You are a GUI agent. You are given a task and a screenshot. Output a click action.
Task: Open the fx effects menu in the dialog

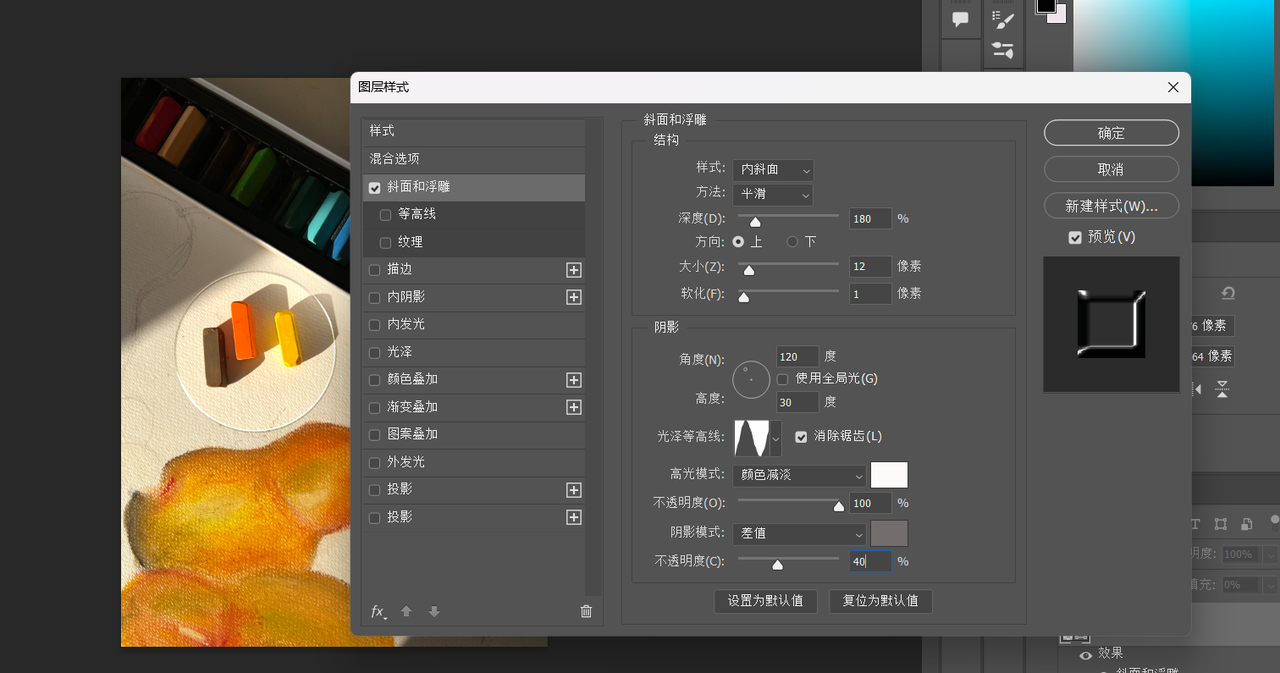coord(379,612)
